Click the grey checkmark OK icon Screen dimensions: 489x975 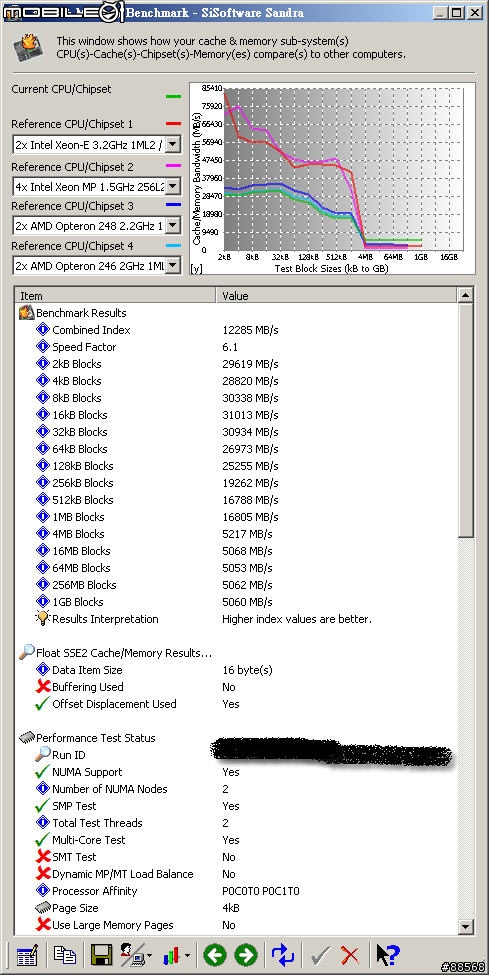[320, 955]
